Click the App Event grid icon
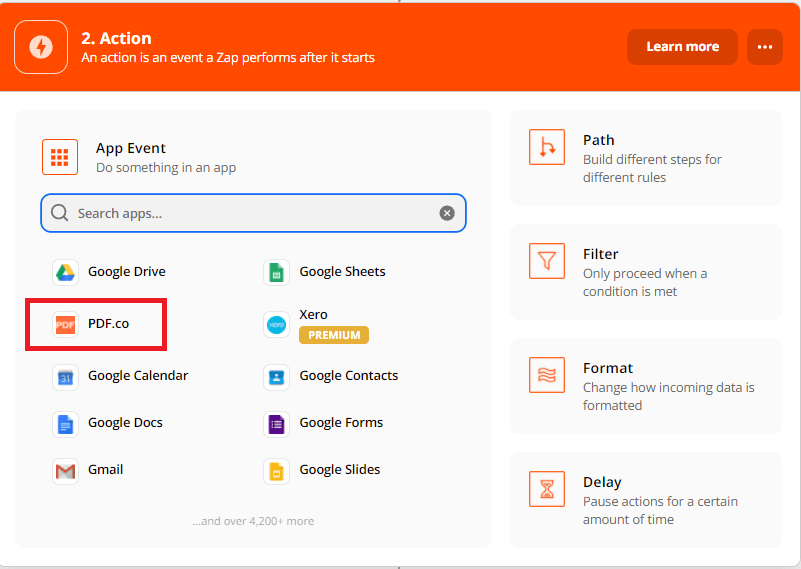The height and width of the screenshot is (569, 801). click(60, 157)
